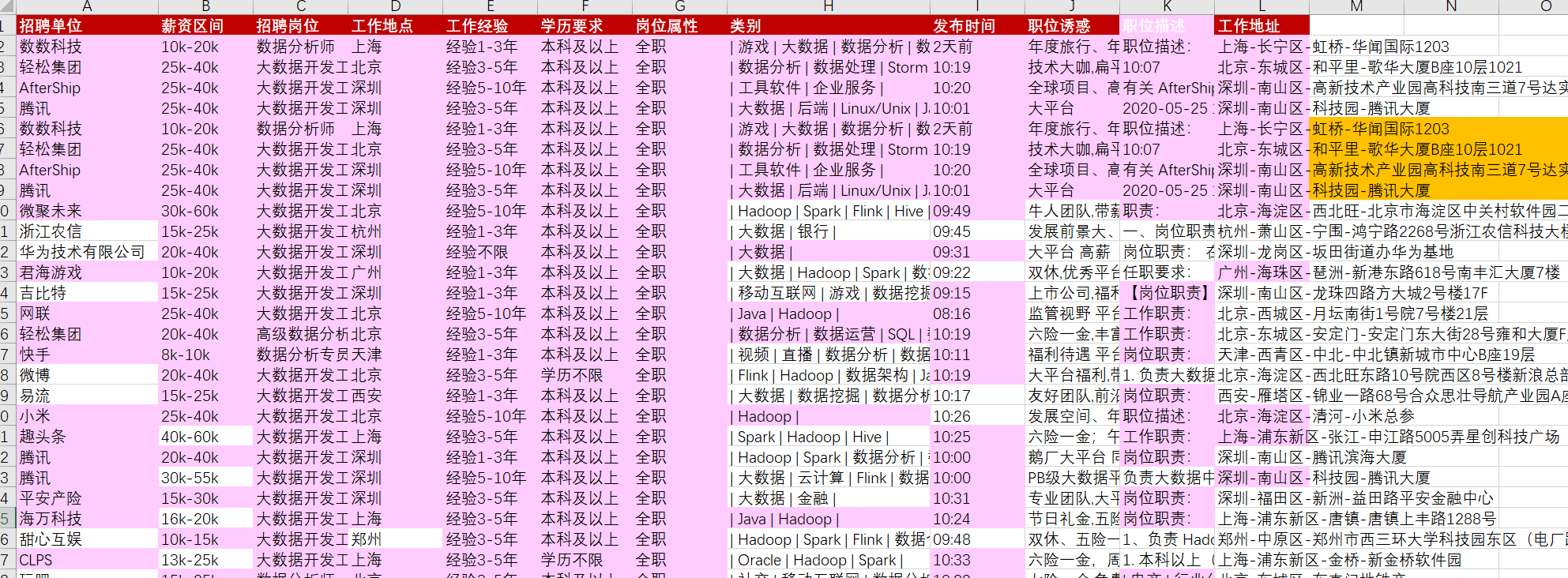Select salary cell 10k-15k
This screenshot has width=1568, height=578.
205,539
